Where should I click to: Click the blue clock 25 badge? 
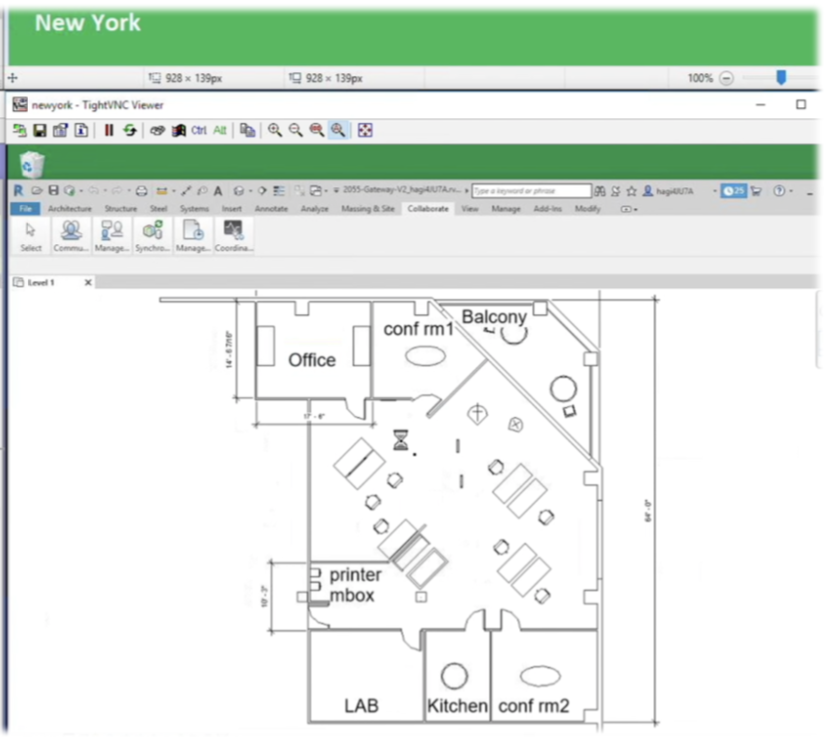point(733,191)
